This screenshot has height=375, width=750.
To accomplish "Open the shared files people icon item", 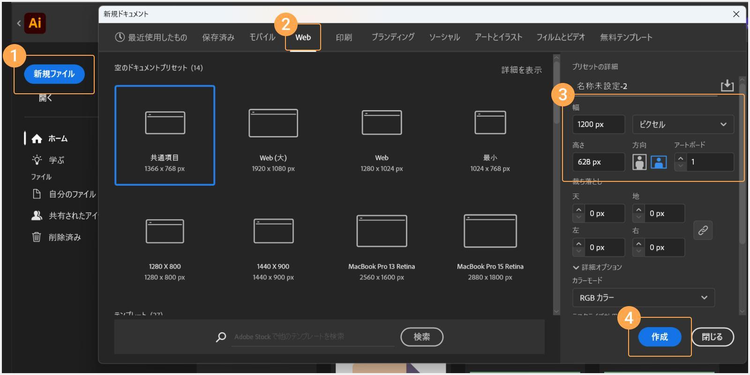I will 37,216.
